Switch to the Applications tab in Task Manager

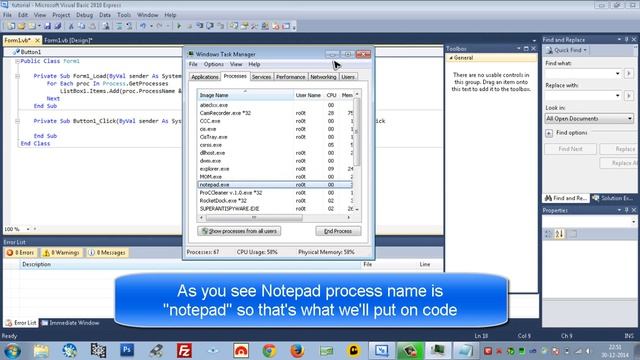coord(205,77)
